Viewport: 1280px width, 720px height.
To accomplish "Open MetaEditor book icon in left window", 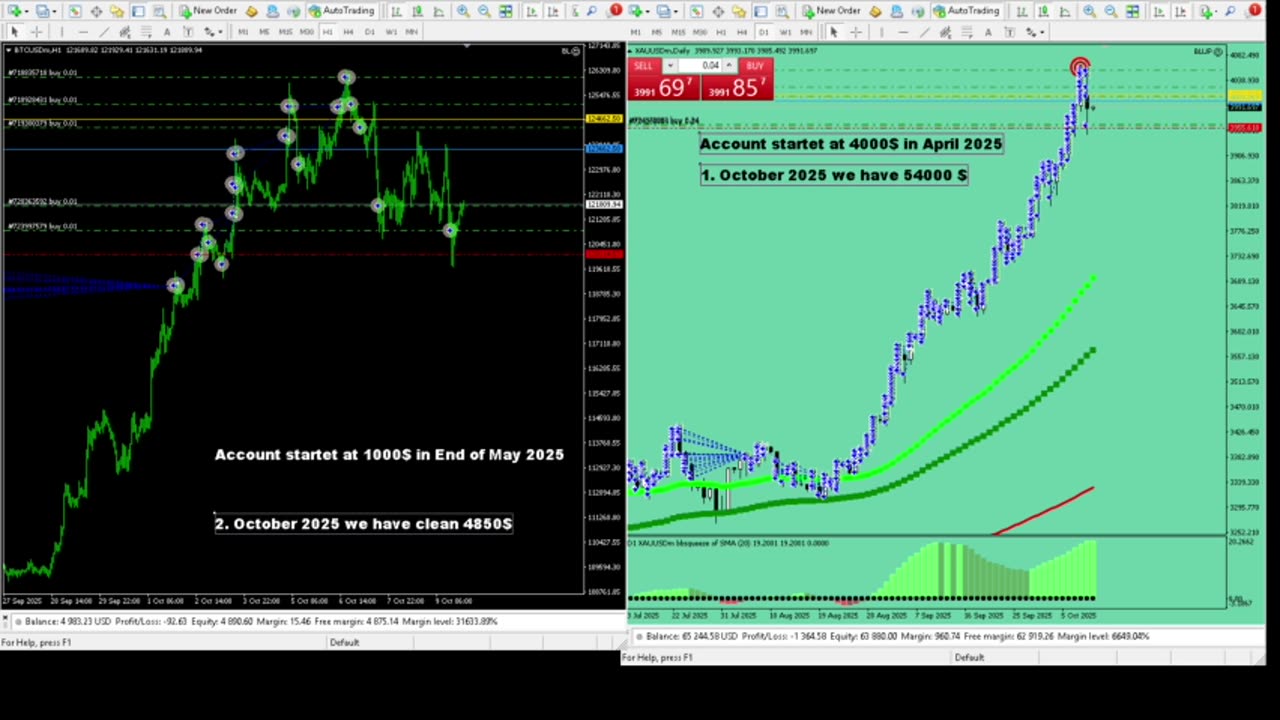I will pyautogui.click(x=251, y=11).
